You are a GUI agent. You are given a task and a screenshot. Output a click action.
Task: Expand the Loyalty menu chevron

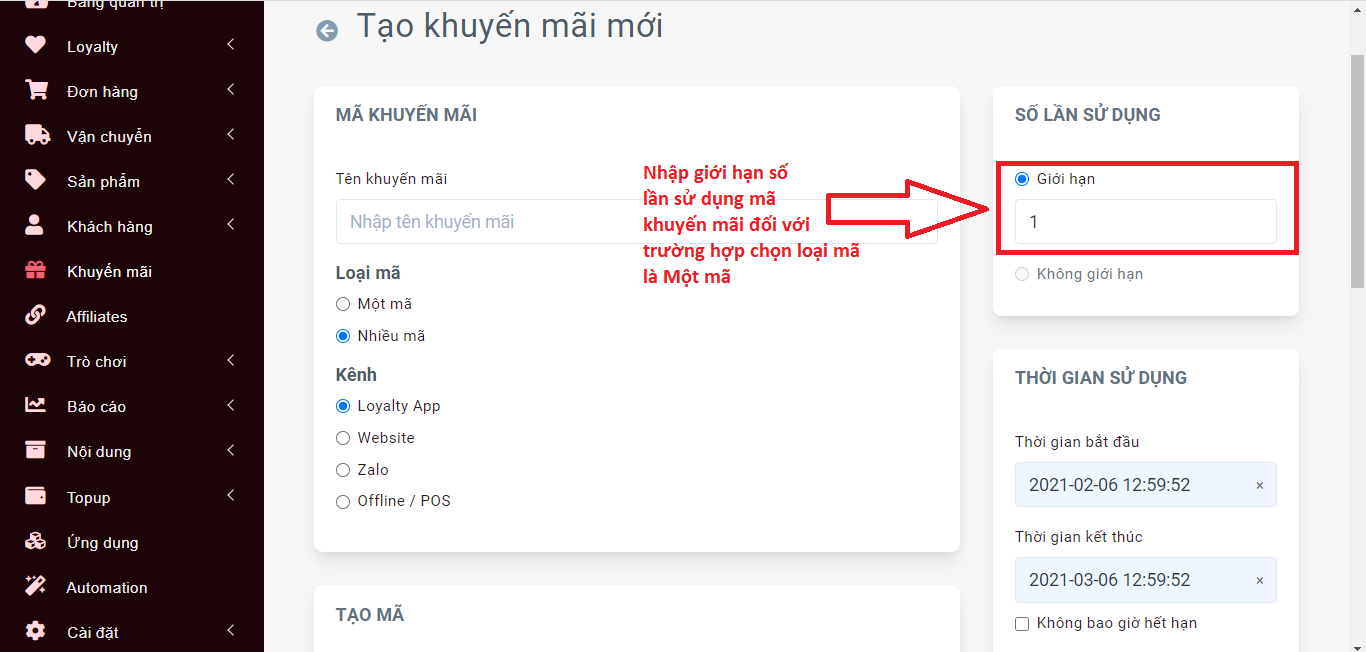(x=231, y=45)
